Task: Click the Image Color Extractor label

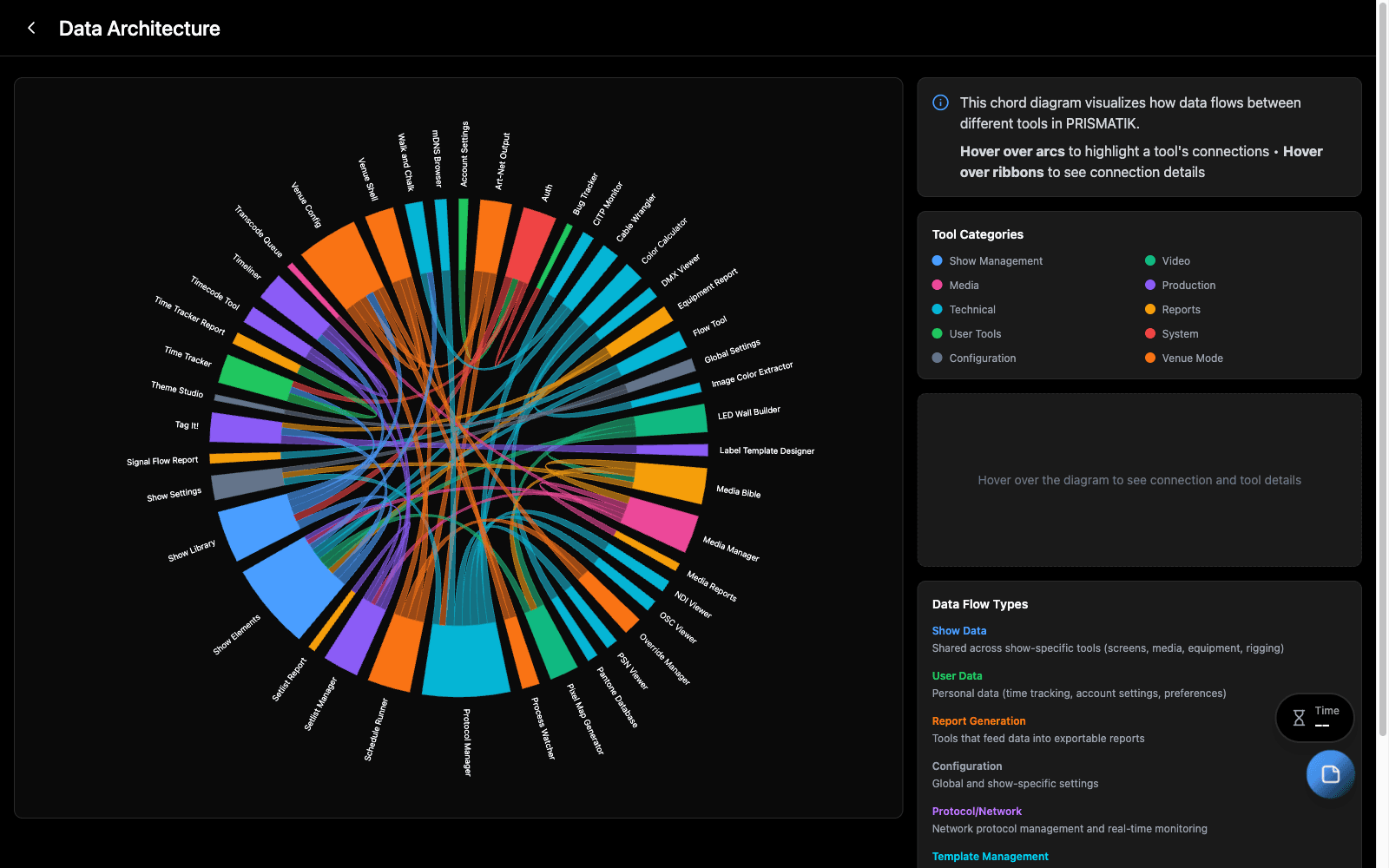Action: pyautogui.click(x=752, y=375)
